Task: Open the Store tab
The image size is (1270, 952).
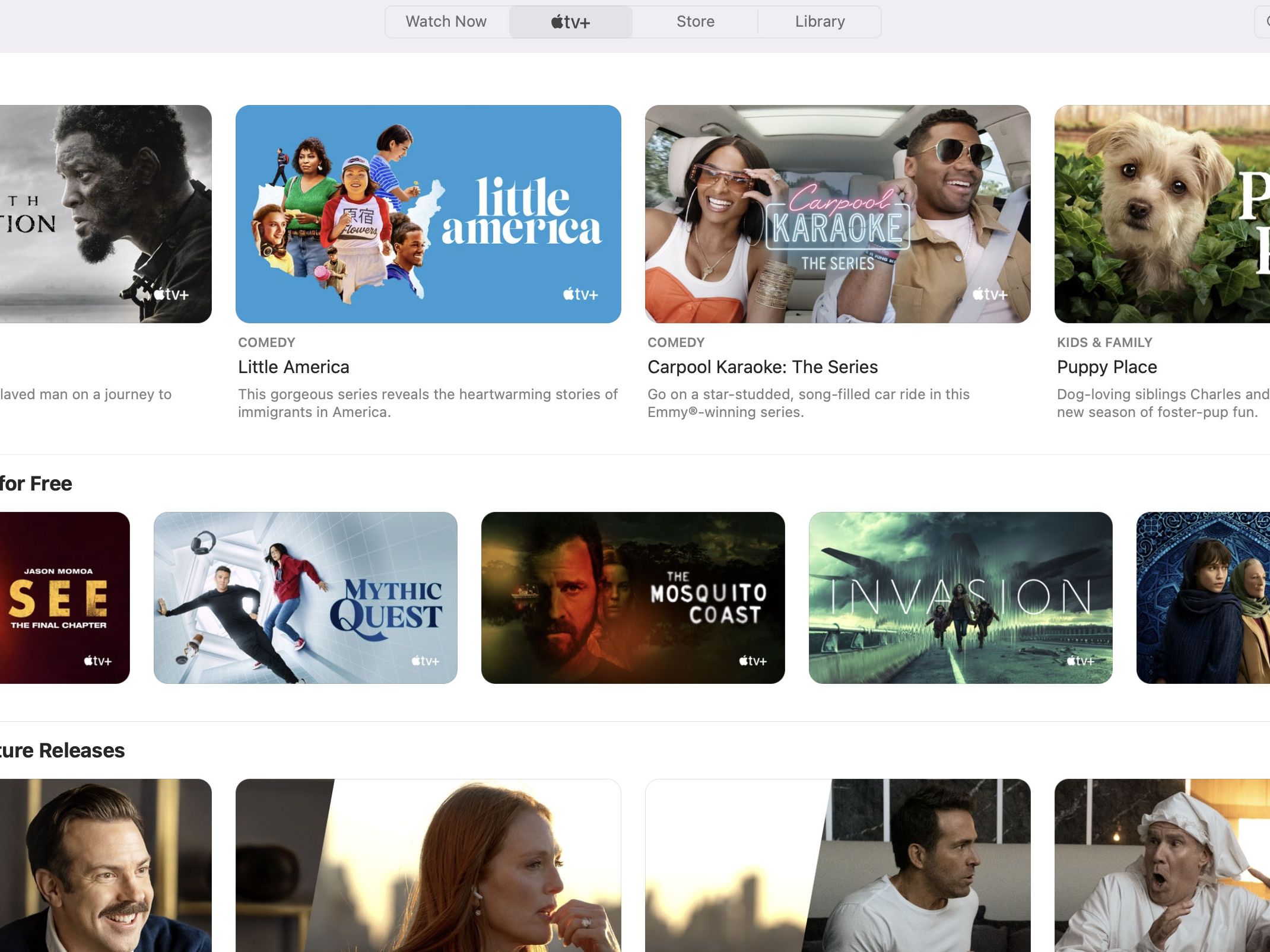Action: click(695, 22)
